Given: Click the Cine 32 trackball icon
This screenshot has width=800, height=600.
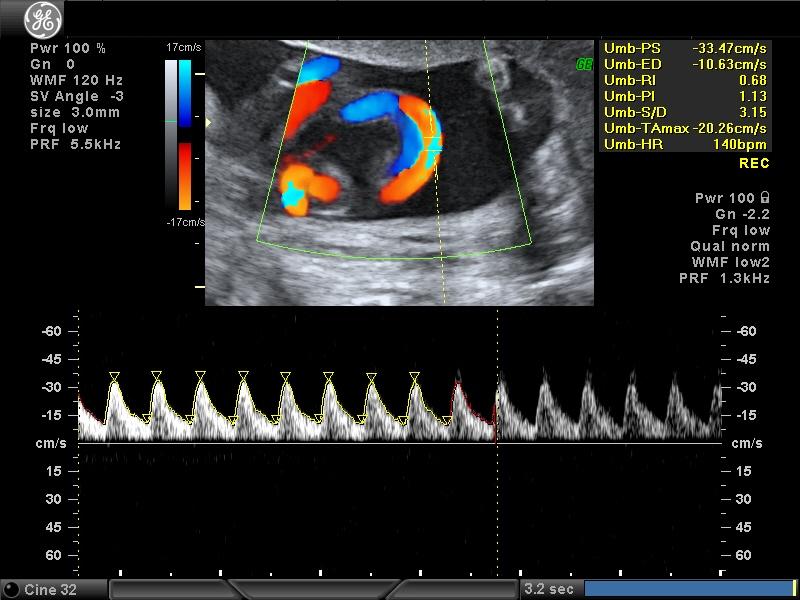Looking at the screenshot, I should pyautogui.click(x=10, y=589).
